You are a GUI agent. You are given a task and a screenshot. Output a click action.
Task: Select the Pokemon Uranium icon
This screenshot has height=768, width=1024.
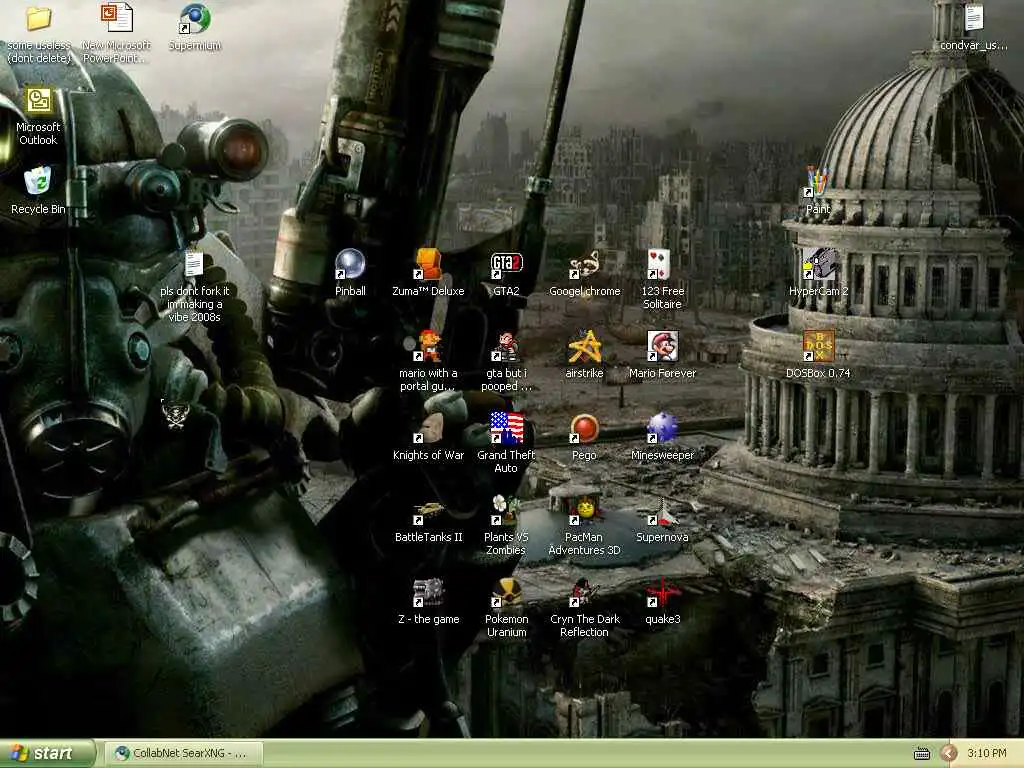tap(506, 592)
